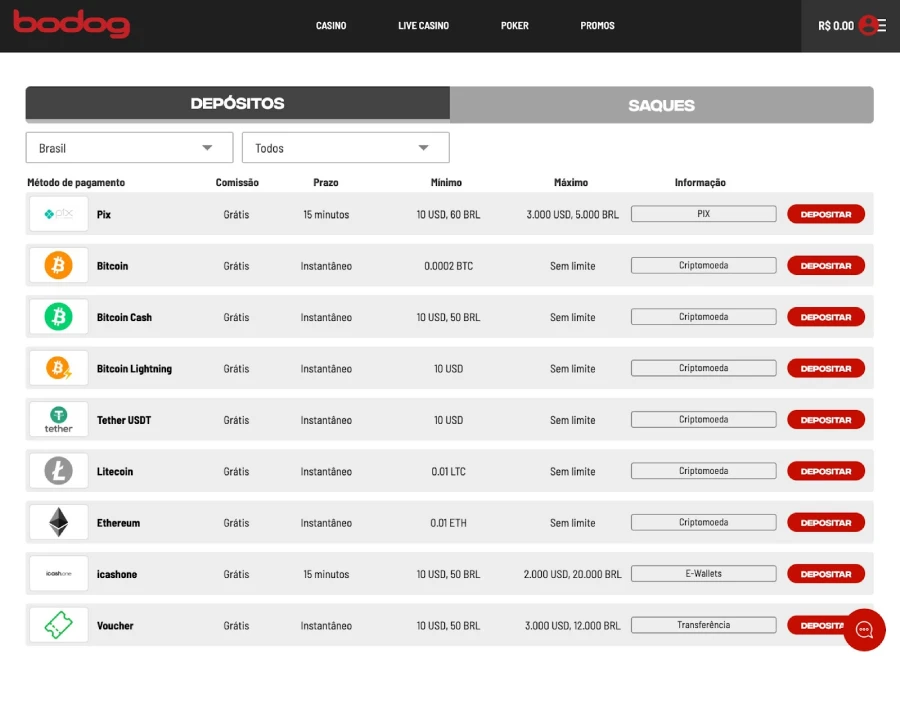Select the Voucher method name
Screen dimensions: 900x713
tap(115, 625)
